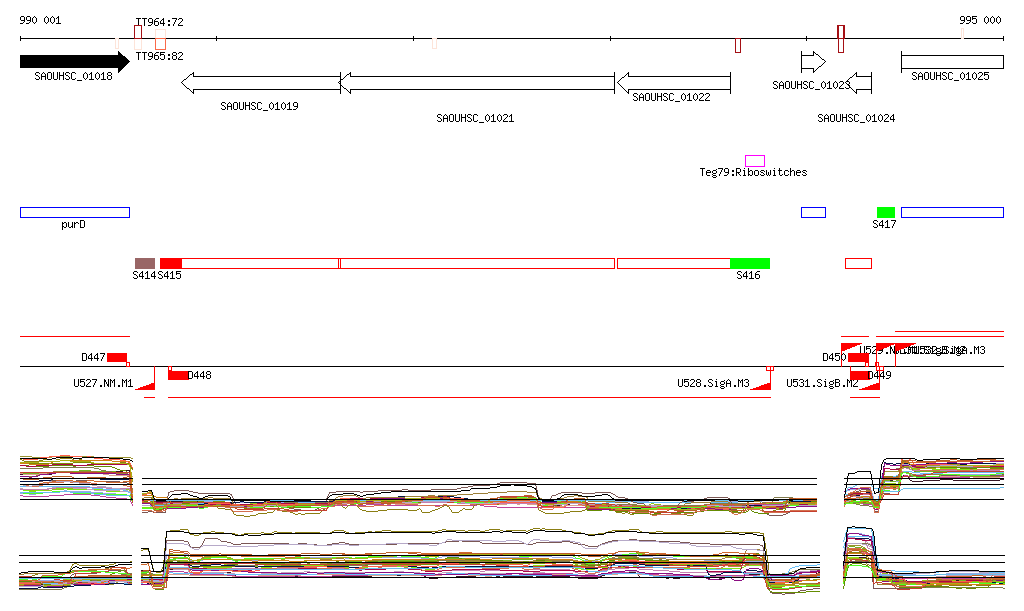Click the SAOUHSC_01023 gene label
Viewport: 1024px width, 611px height.
(811, 86)
